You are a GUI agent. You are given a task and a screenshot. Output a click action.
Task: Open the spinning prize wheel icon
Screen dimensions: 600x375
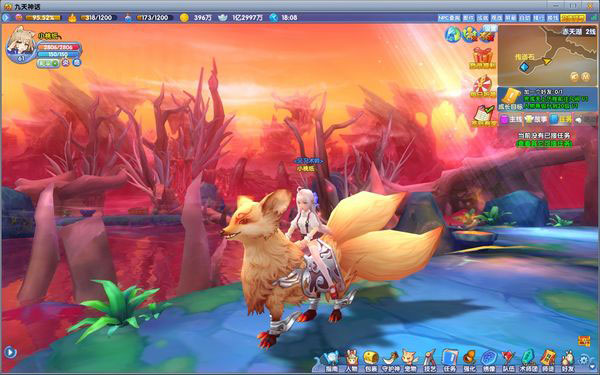point(483,86)
